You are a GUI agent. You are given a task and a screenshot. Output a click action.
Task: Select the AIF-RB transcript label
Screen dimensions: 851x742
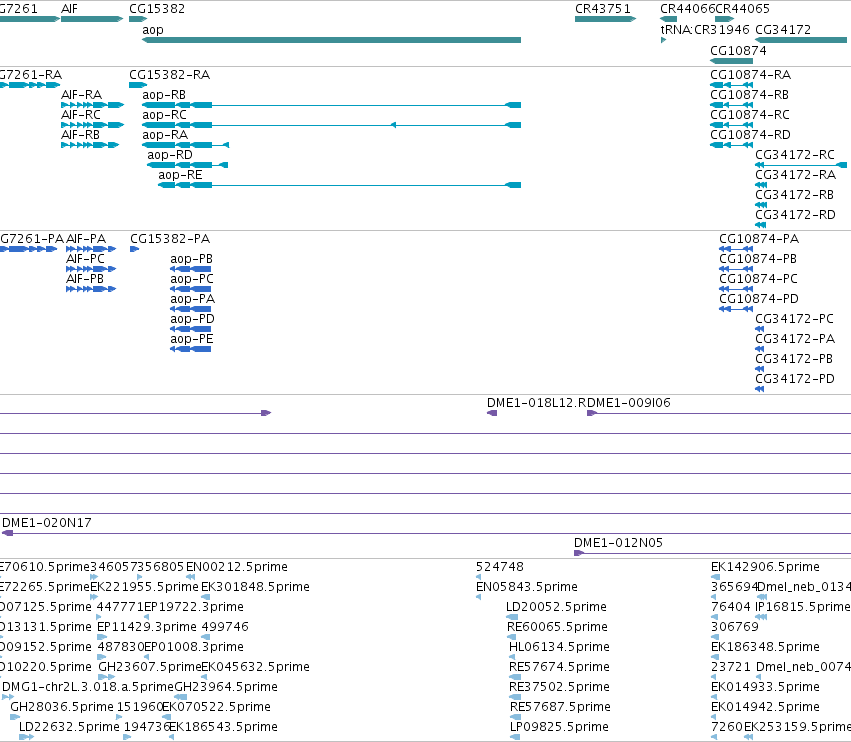[x=80, y=135]
